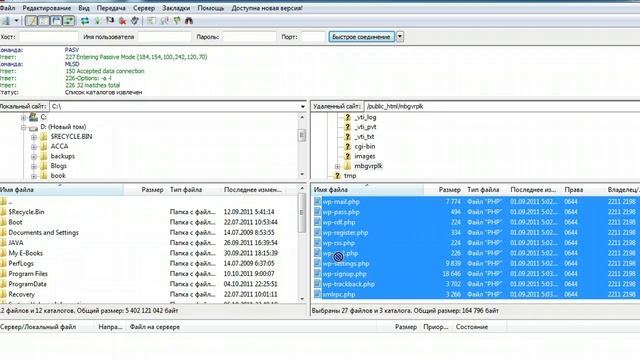Screen dimensions: 640x360
Task: Open the Site Manager dropdown arrow
Action: tap(16, 21)
